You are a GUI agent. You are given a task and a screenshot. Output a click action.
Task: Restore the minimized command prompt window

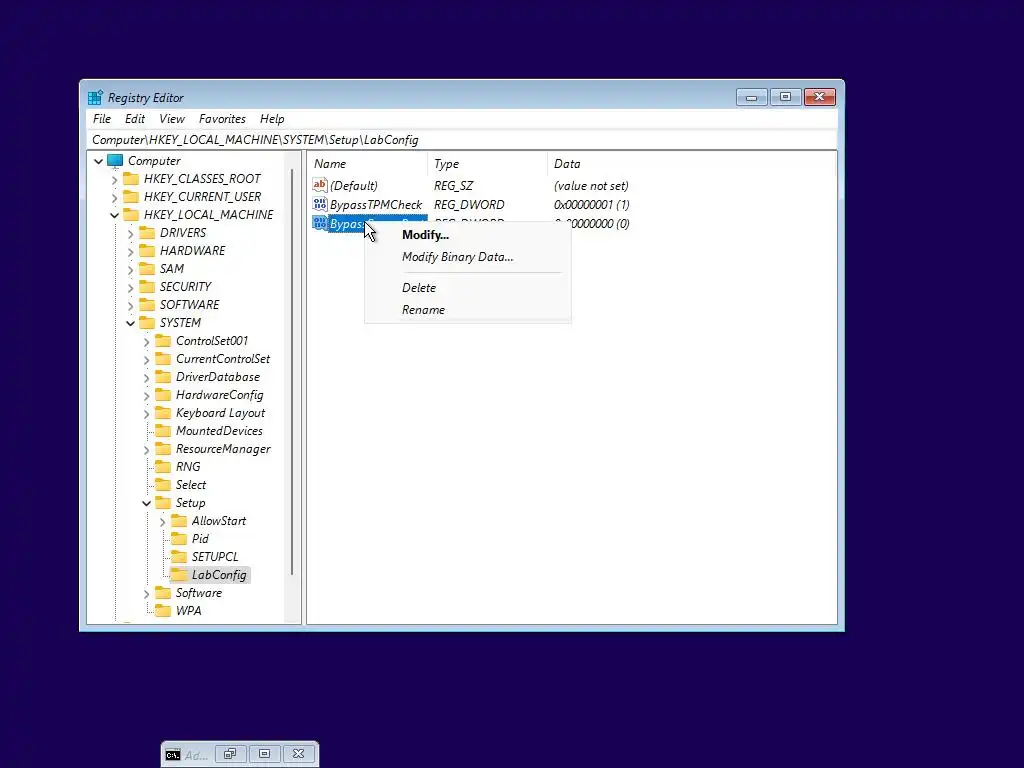point(230,754)
